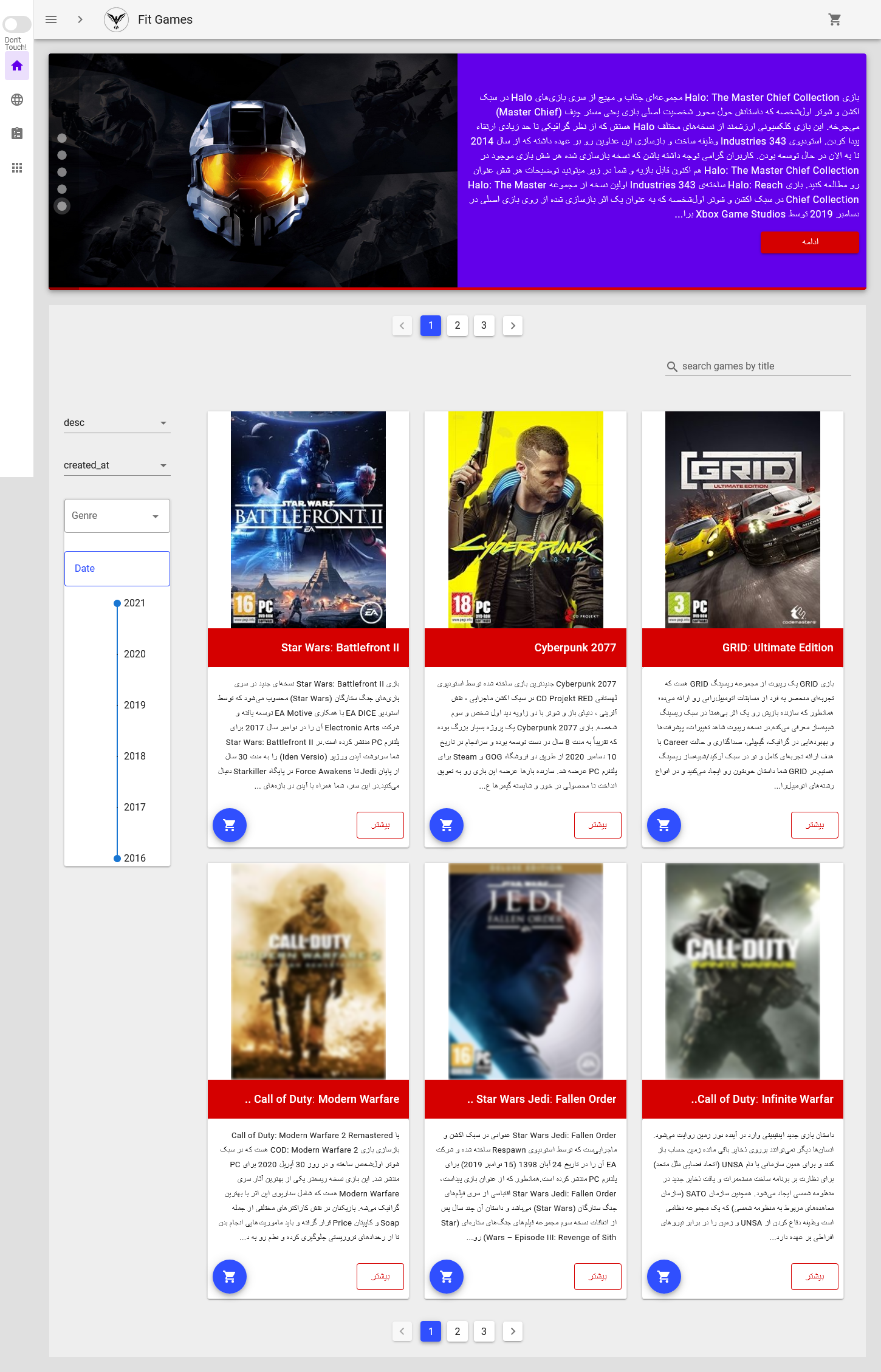Open Star Wars Jedi Fallen Order cover
The image size is (881, 1372).
[526, 971]
